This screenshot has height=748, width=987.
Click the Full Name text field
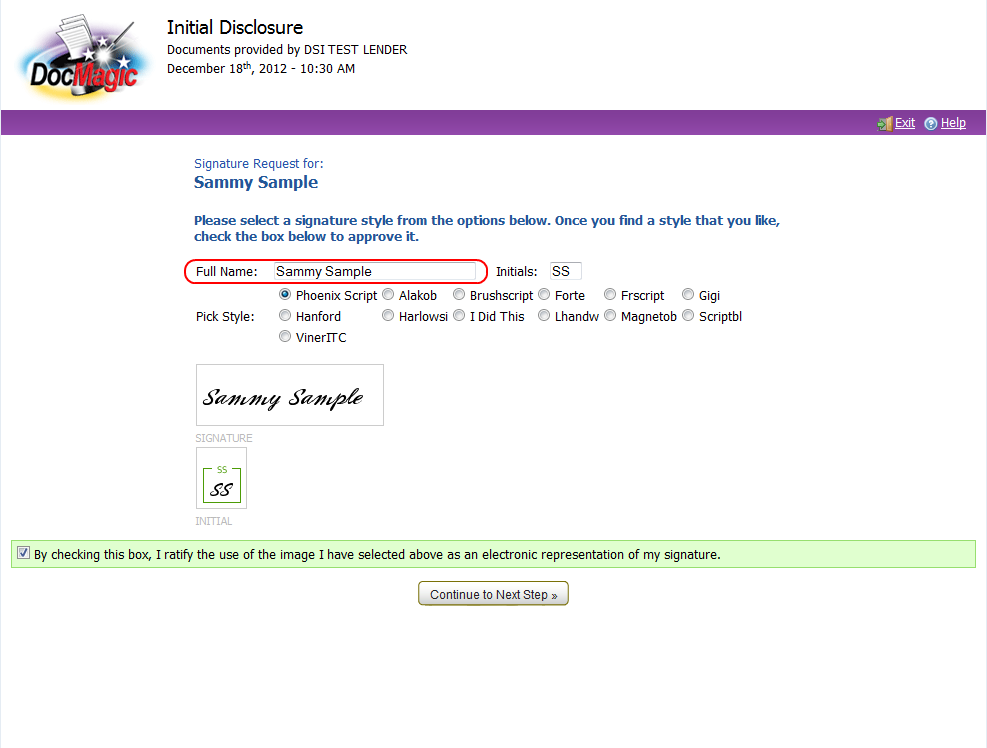pyautogui.click(x=375, y=271)
